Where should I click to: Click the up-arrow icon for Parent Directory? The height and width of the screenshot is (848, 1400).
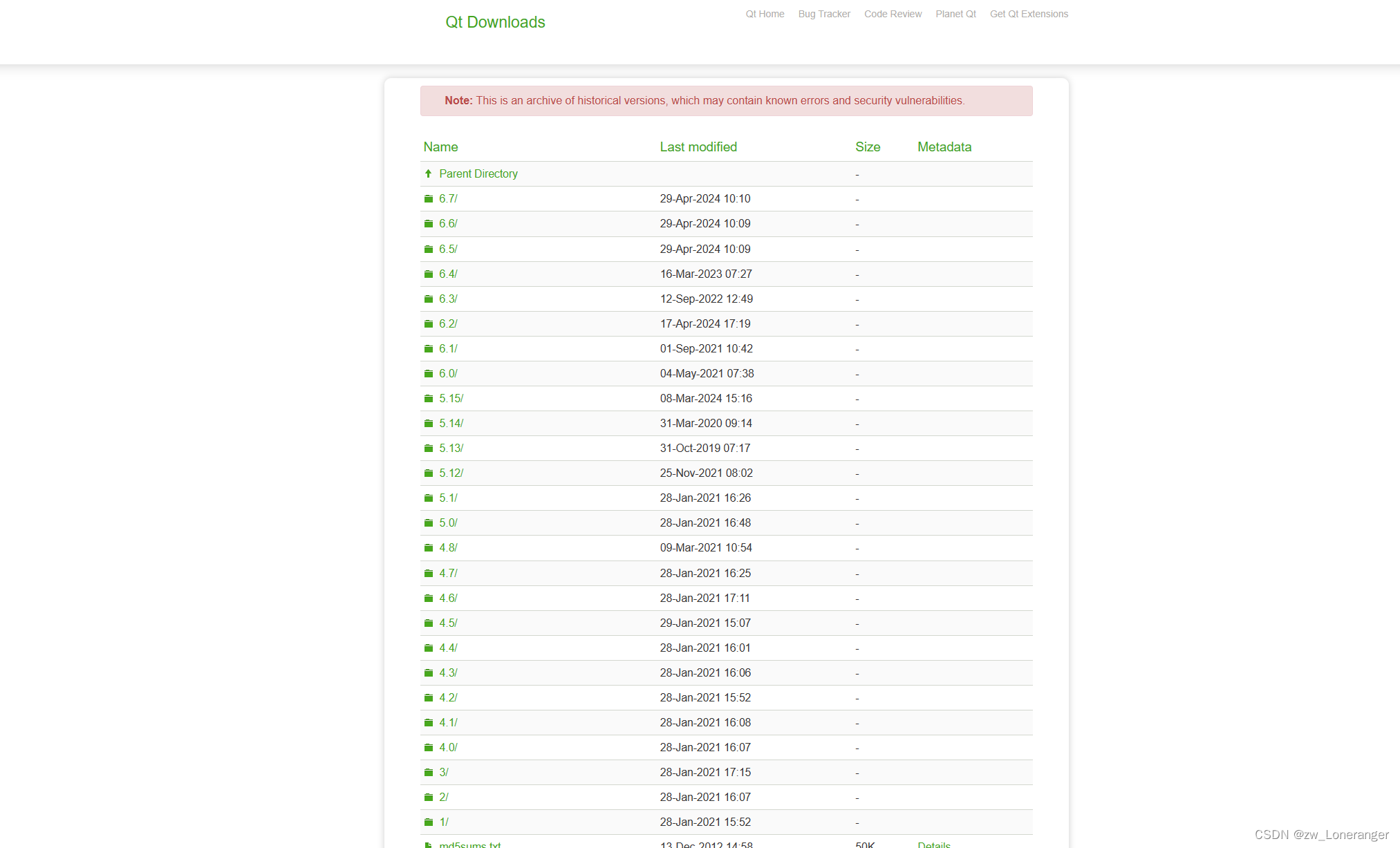pyautogui.click(x=429, y=173)
